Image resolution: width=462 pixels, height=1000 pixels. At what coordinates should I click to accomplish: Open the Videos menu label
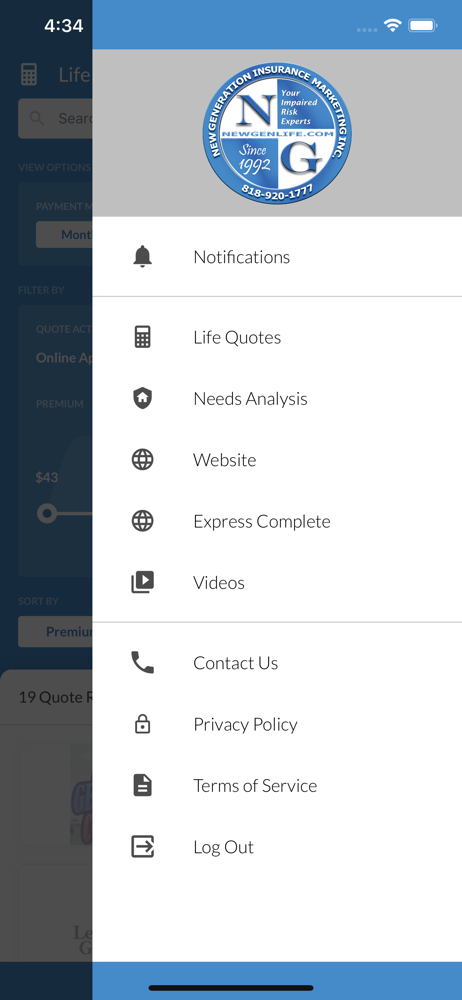coord(219,582)
